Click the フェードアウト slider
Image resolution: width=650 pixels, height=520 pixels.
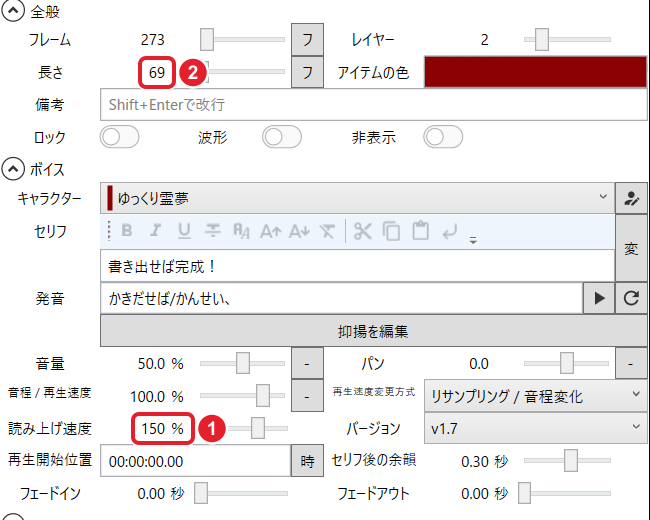(565, 493)
